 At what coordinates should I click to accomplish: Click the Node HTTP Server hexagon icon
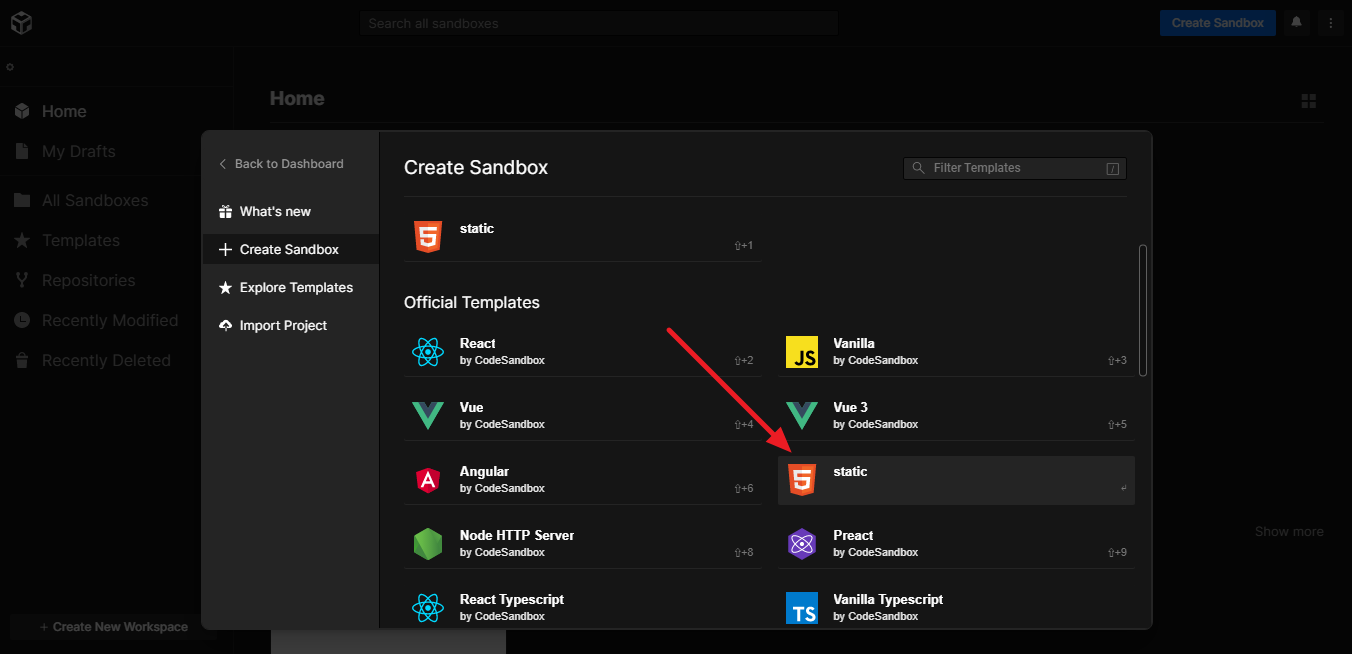427,544
